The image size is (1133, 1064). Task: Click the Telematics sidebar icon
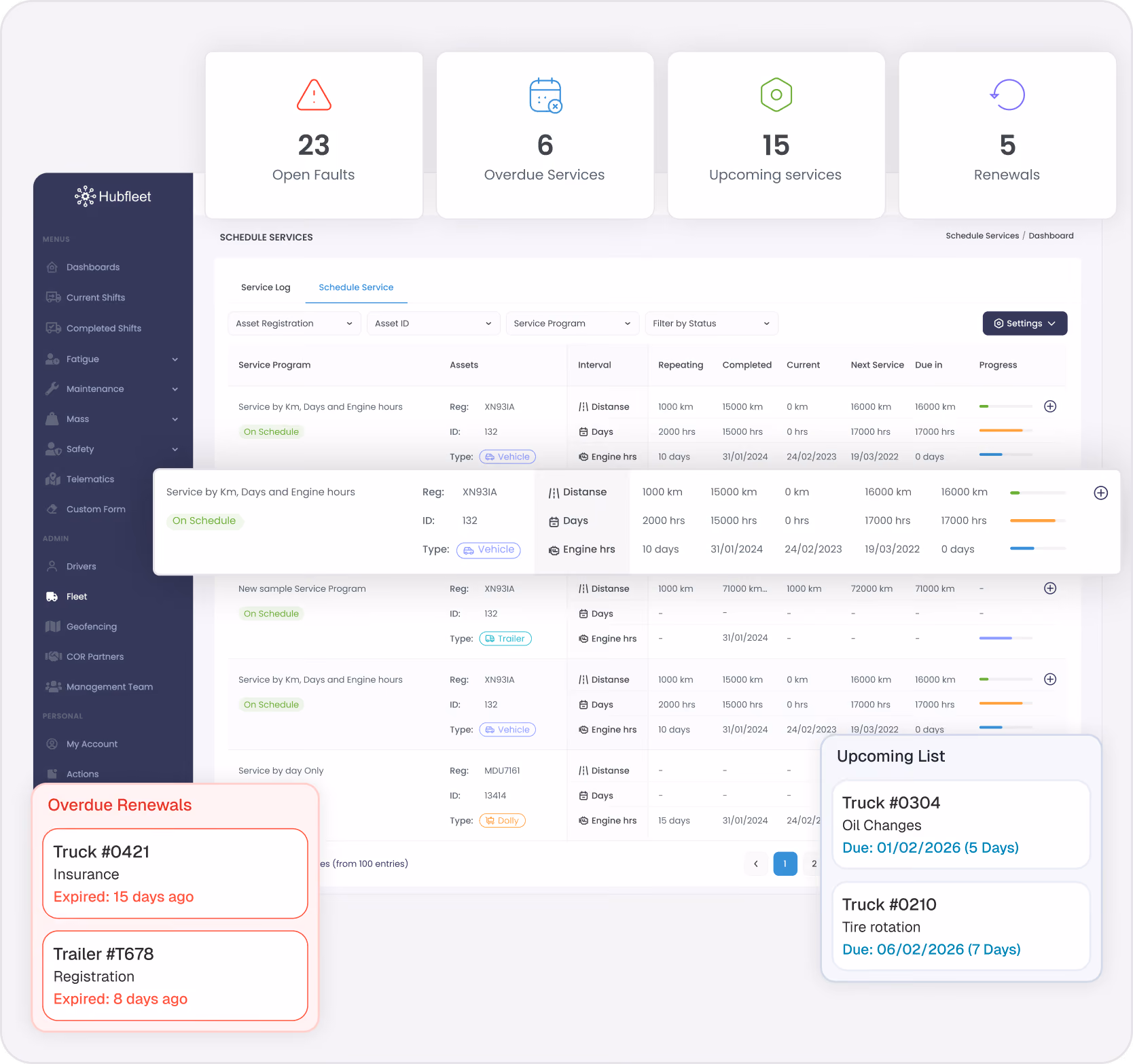pyautogui.click(x=52, y=479)
